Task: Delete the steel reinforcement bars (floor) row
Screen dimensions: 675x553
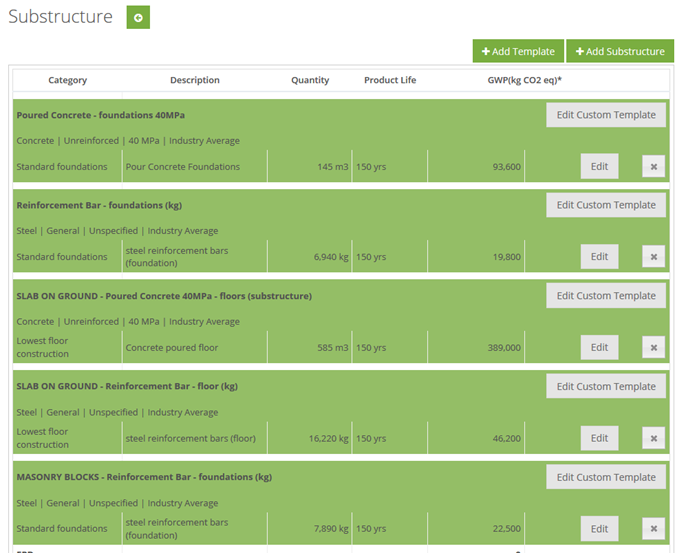Action: [653, 438]
